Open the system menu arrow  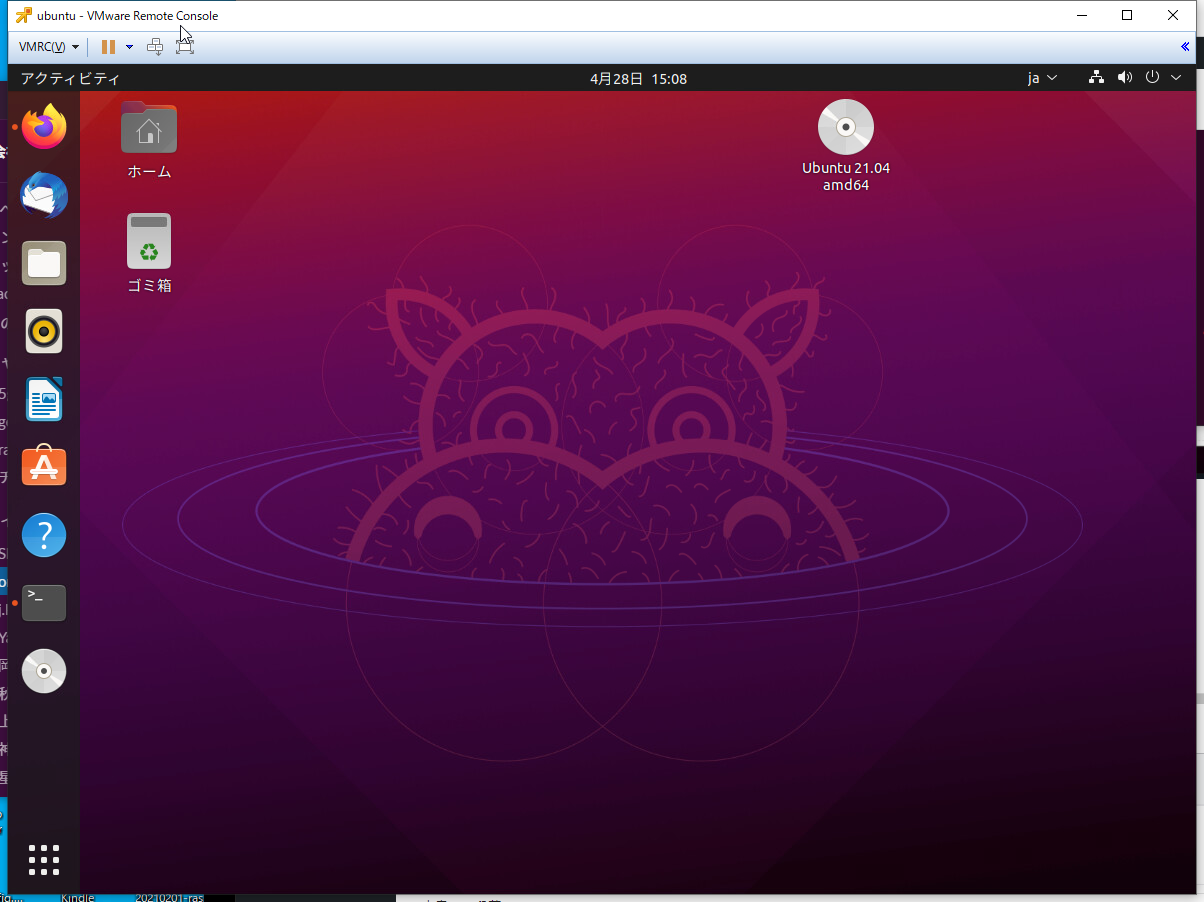pyautogui.click(x=1175, y=78)
